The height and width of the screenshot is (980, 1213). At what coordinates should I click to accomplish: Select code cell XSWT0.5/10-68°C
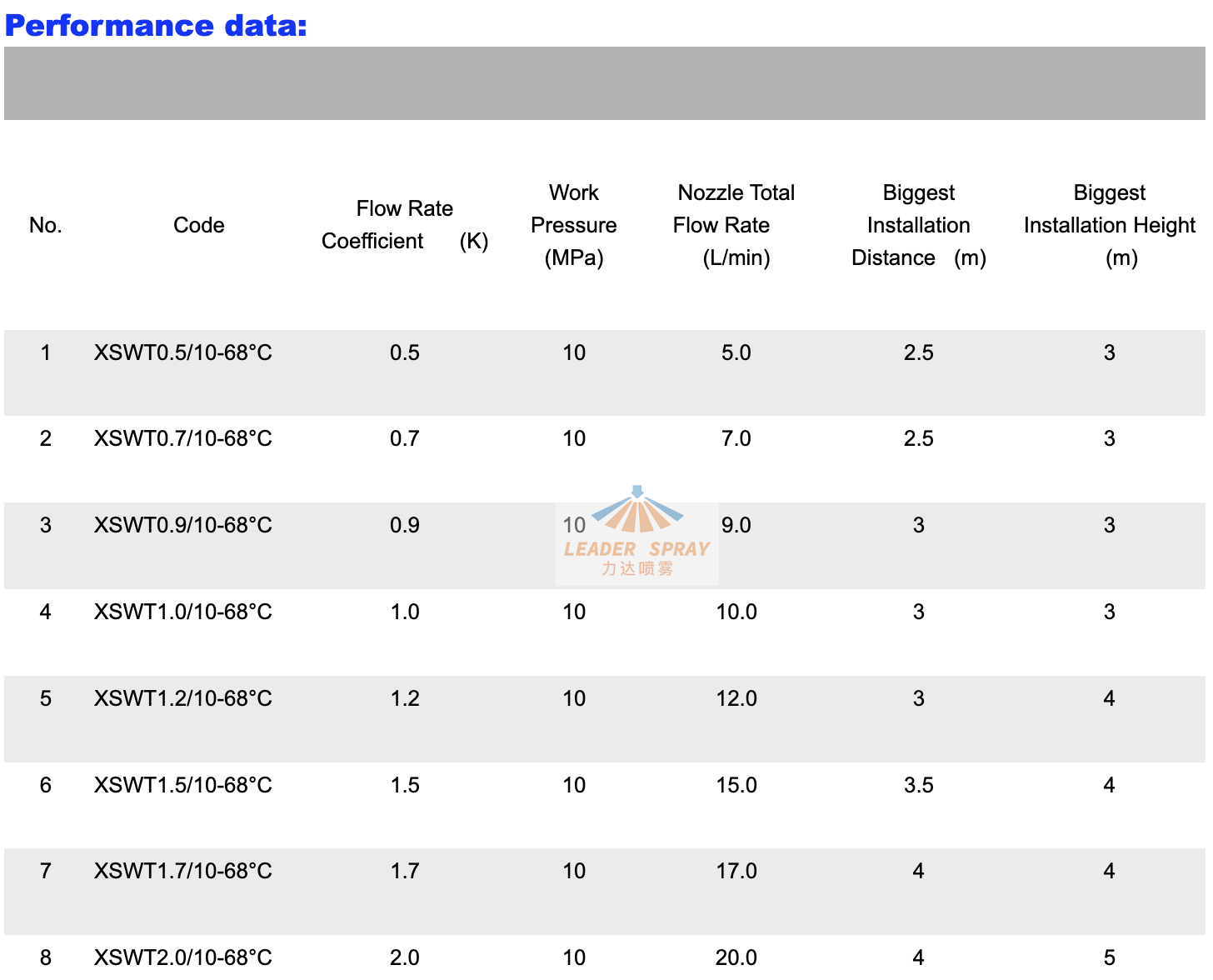(183, 352)
